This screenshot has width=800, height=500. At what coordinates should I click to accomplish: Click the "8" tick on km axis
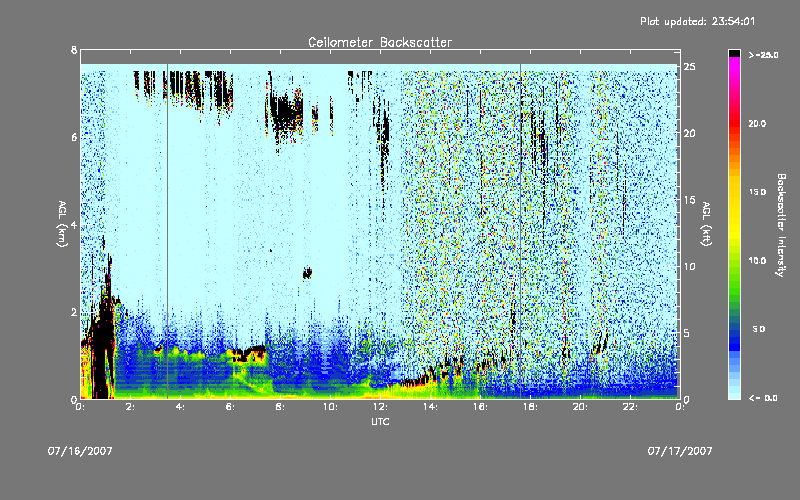pyautogui.click(x=74, y=50)
